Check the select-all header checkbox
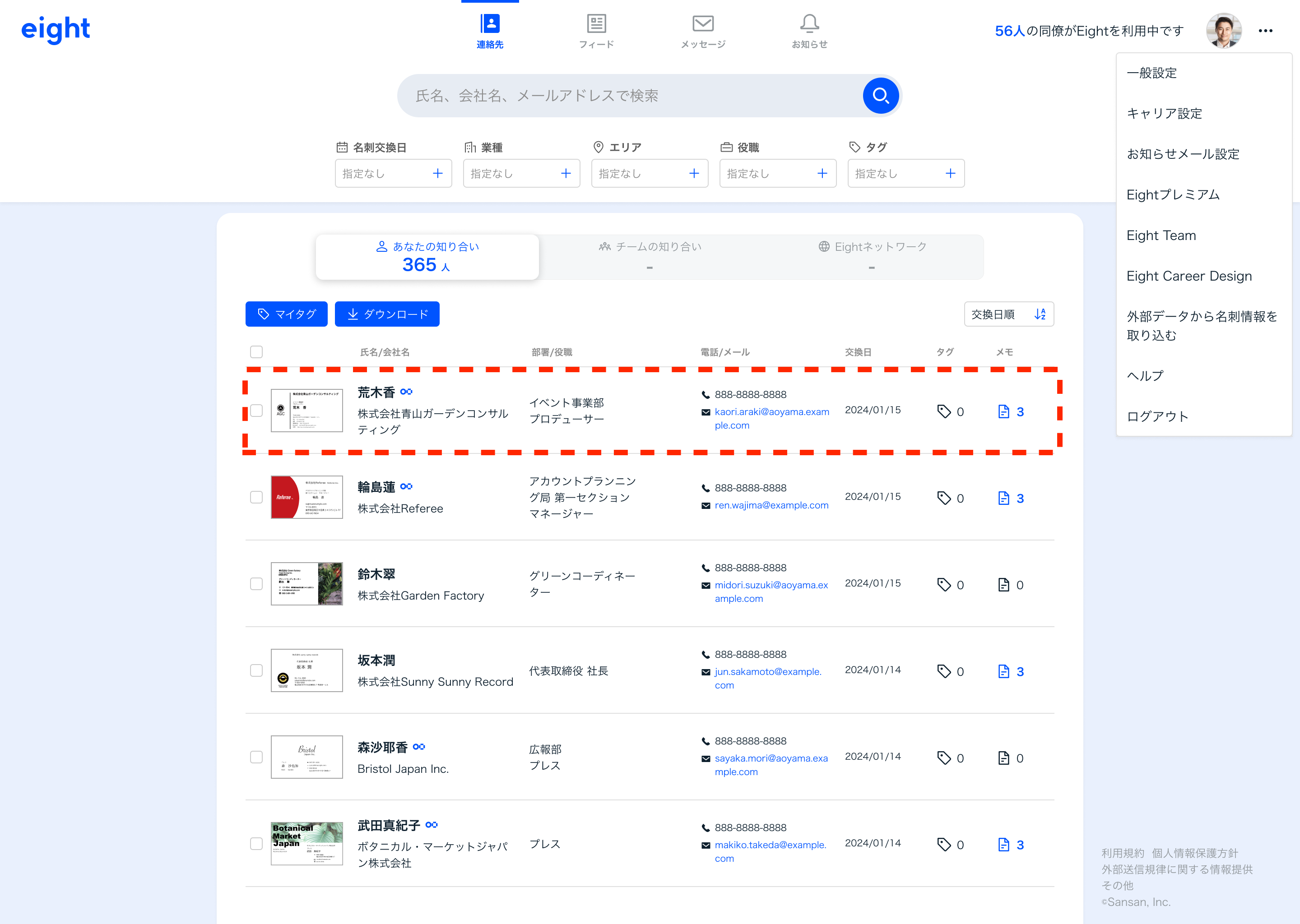 click(257, 351)
